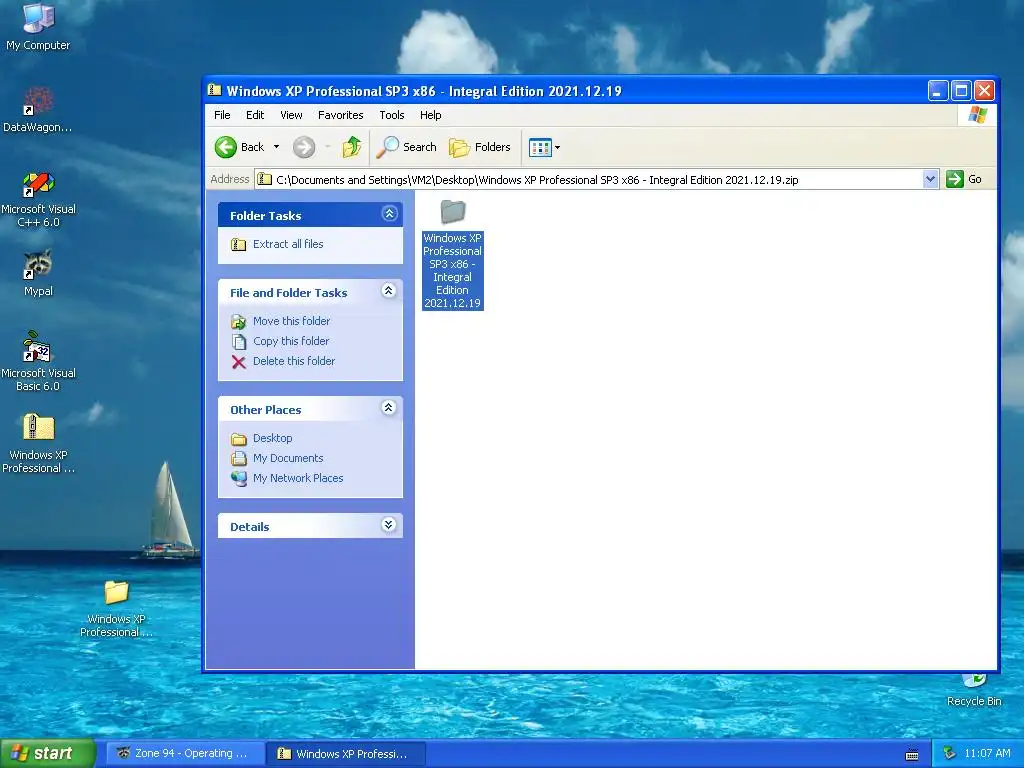The height and width of the screenshot is (768, 1024).
Task: Click the keyboard icon in taskbar
Action: click(912, 755)
